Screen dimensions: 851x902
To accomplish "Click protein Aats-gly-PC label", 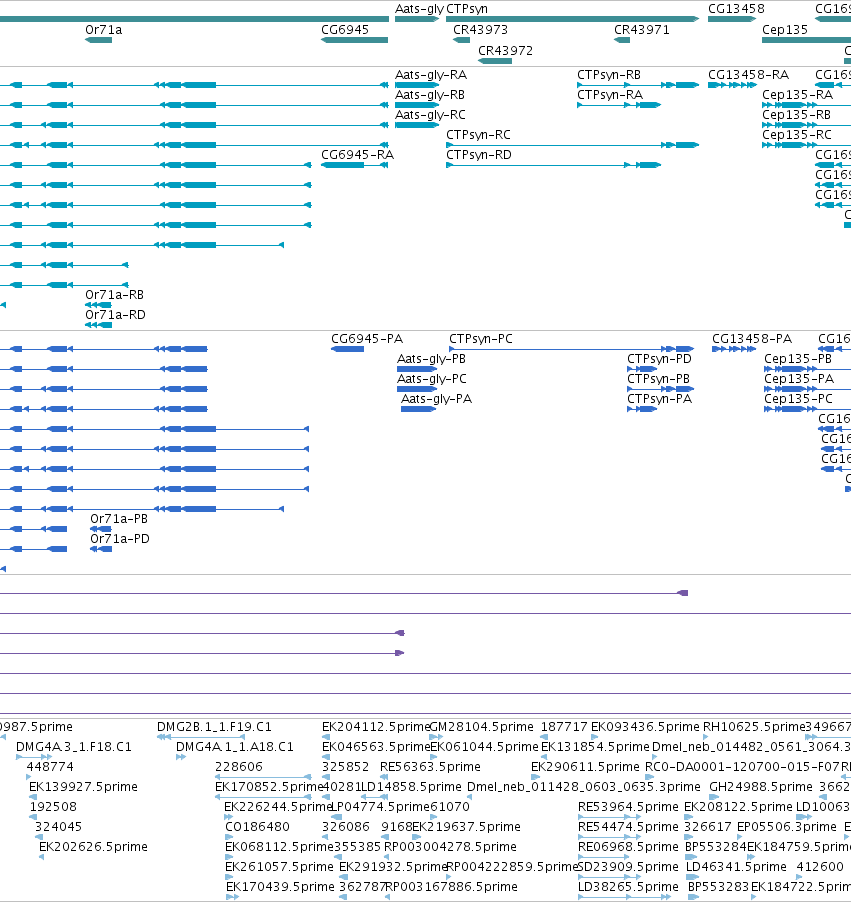I will 432,379.
